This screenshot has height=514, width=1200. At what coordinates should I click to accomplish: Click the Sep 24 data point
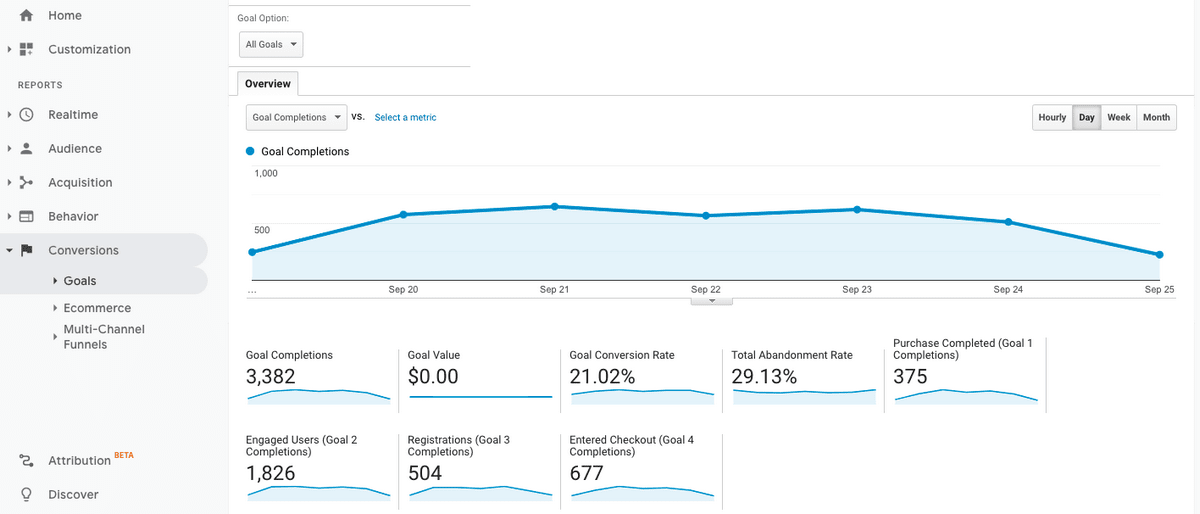pos(1008,222)
